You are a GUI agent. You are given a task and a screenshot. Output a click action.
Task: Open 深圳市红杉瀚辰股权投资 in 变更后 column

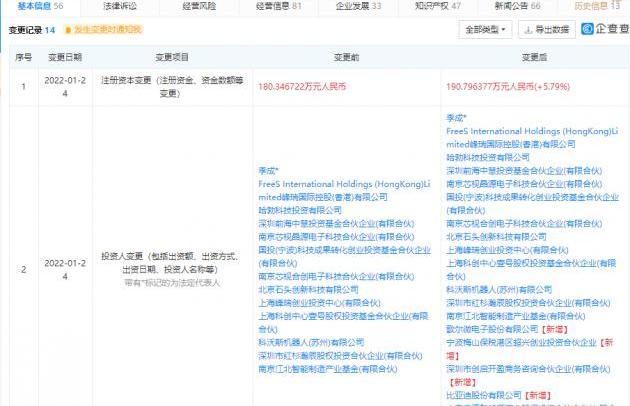pos(528,303)
